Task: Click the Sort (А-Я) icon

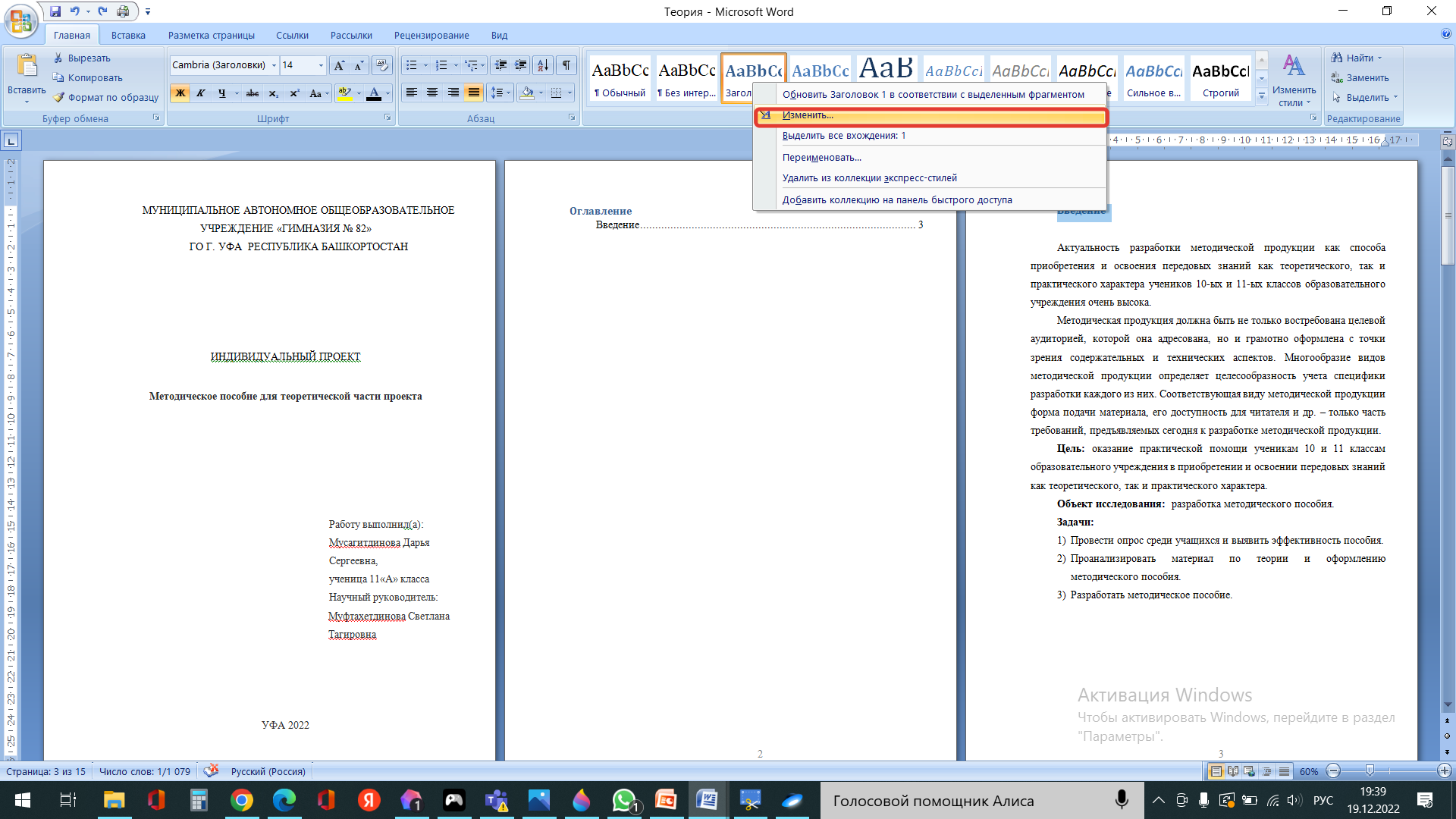Action: coord(543,65)
